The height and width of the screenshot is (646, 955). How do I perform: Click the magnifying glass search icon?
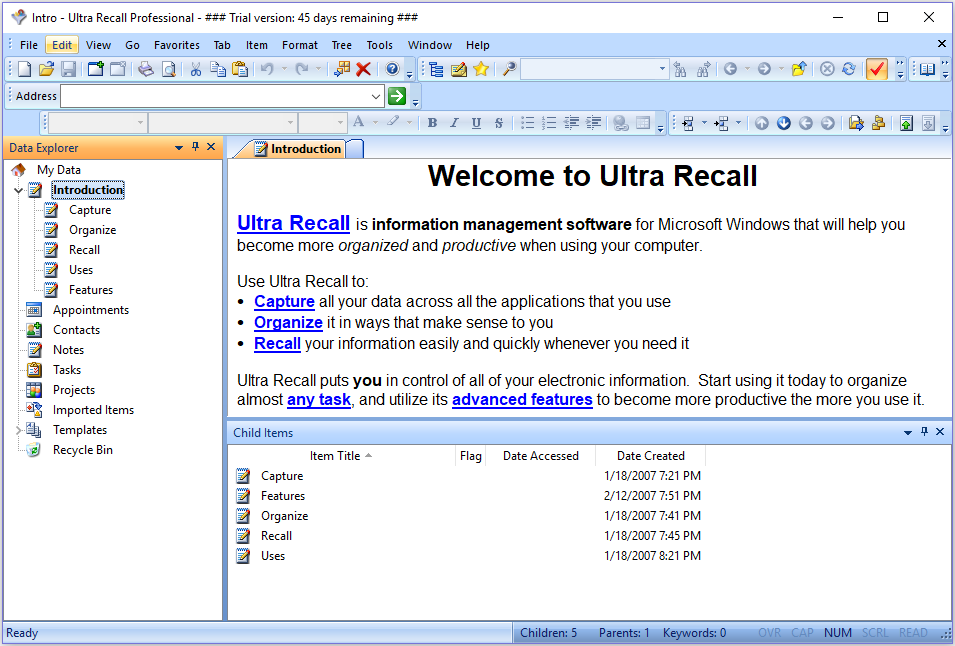click(x=510, y=69)
